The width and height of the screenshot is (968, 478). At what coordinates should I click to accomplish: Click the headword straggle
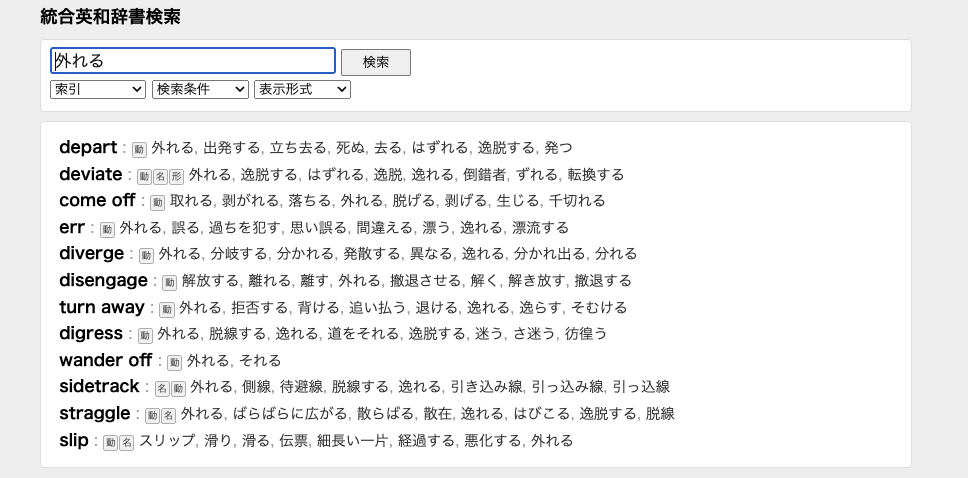click(94, 413)
